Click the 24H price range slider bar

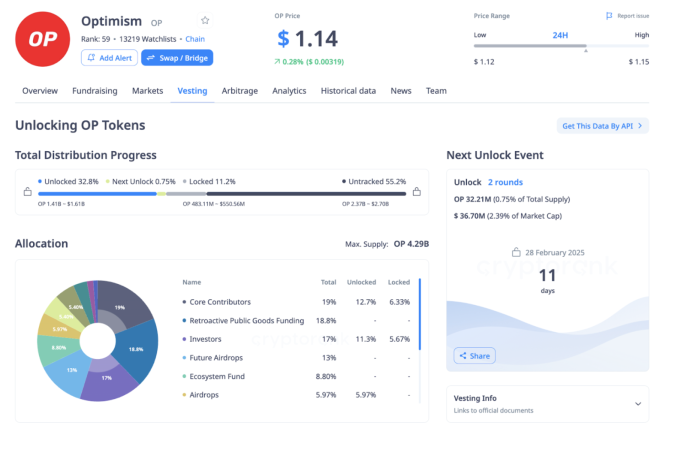click(561, 45)
